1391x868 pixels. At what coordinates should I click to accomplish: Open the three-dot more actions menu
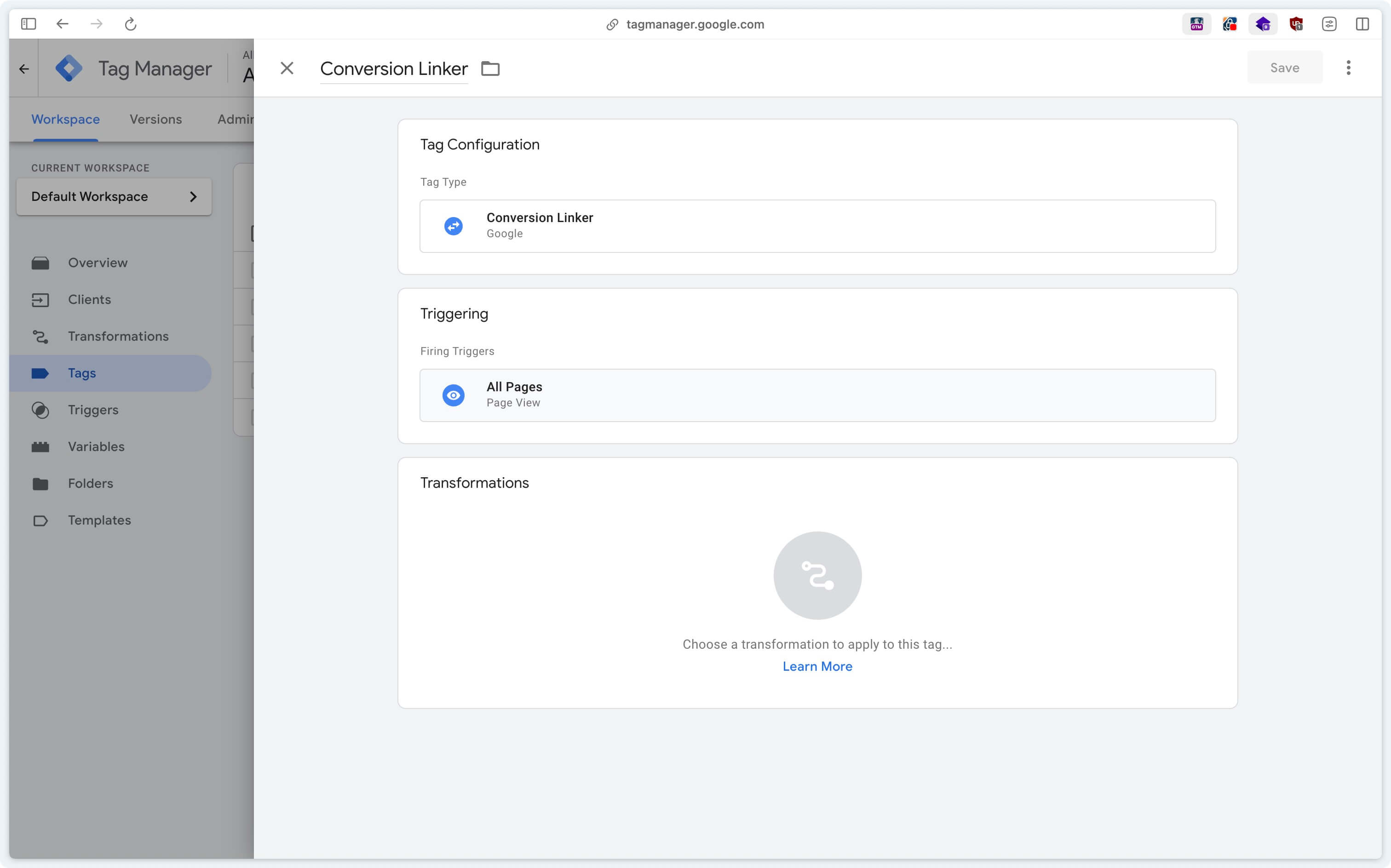[1348, 68]
